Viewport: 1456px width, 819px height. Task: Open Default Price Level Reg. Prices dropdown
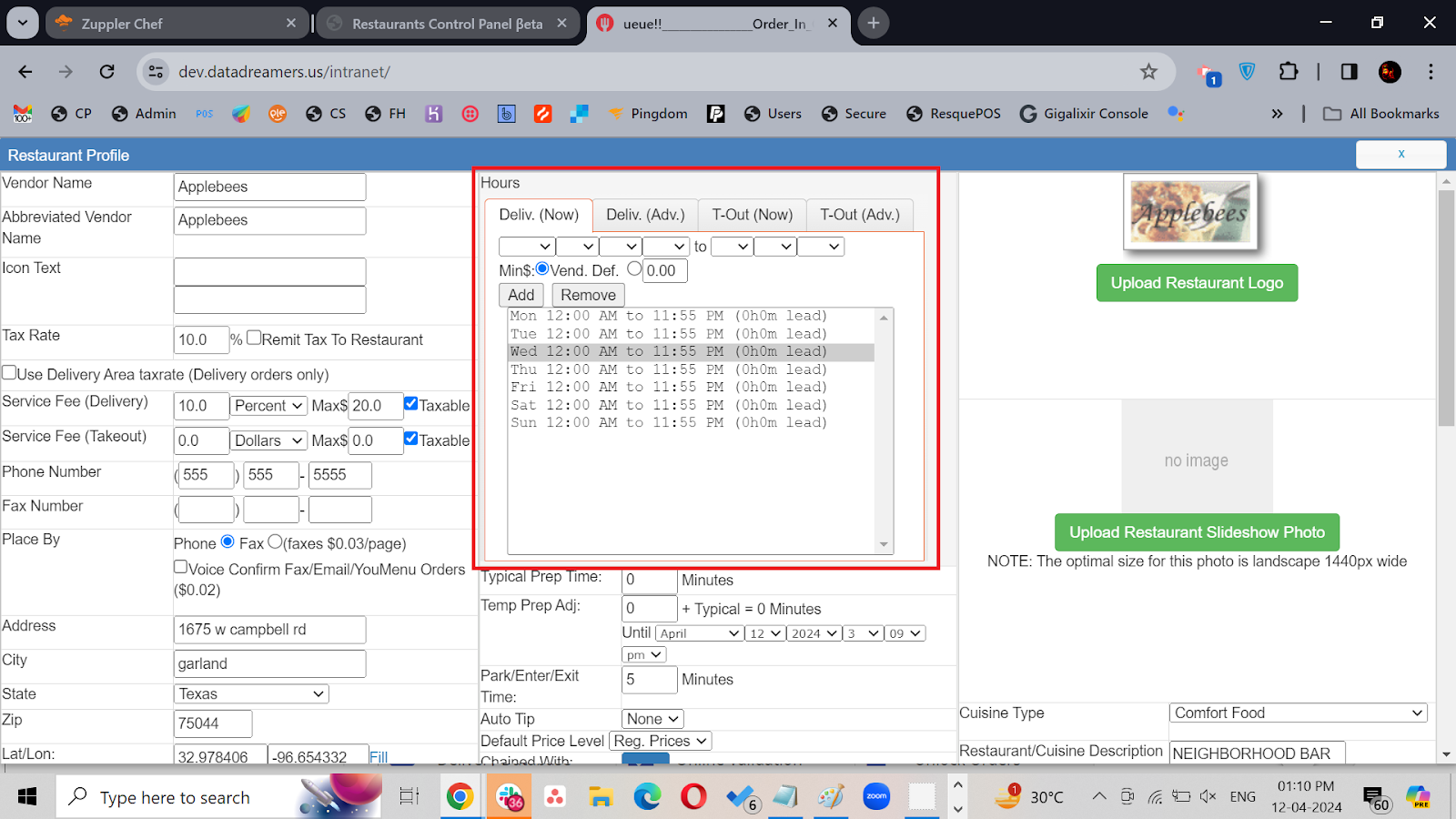(x=661, y=742)
